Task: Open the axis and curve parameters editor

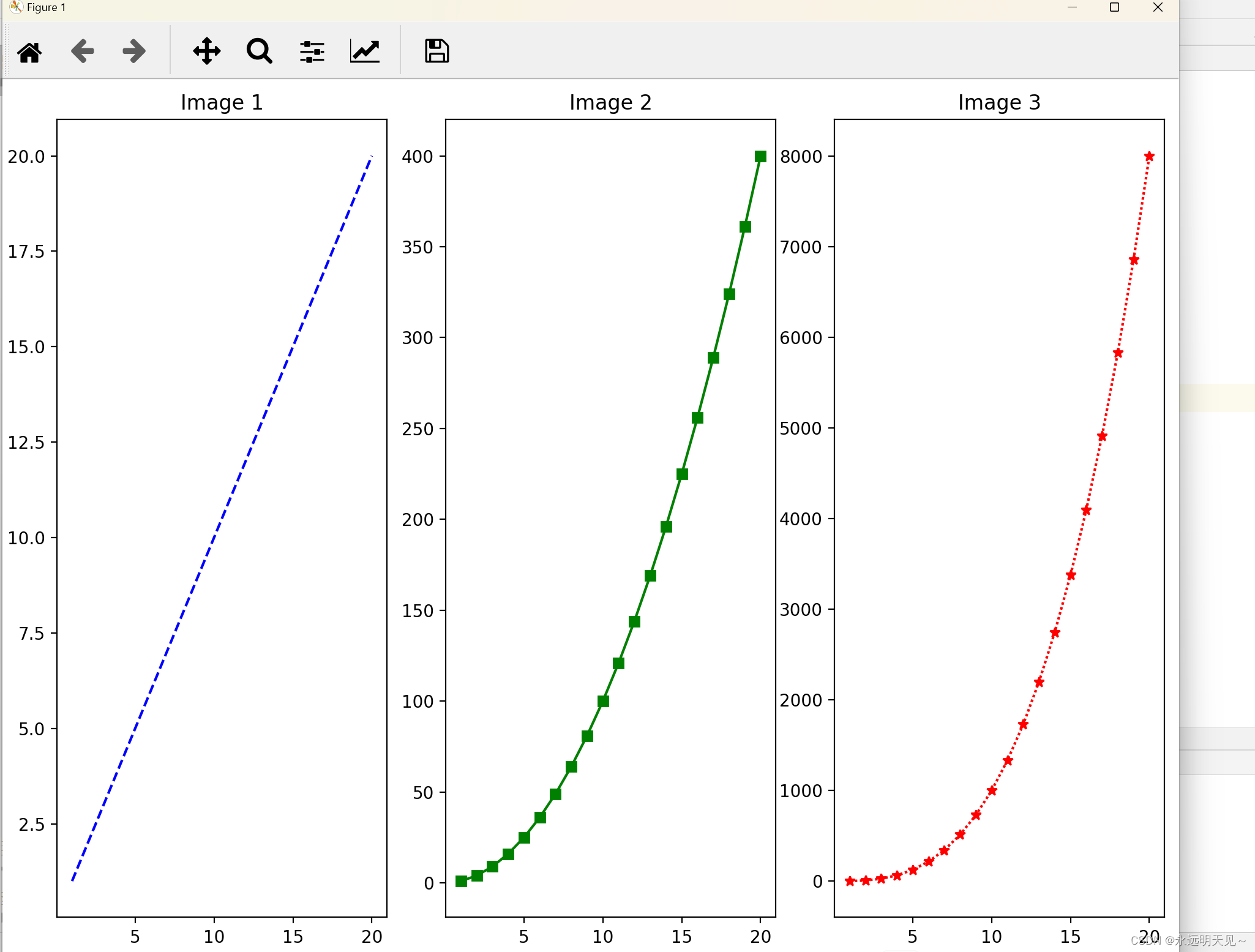Action: point(364,51)
